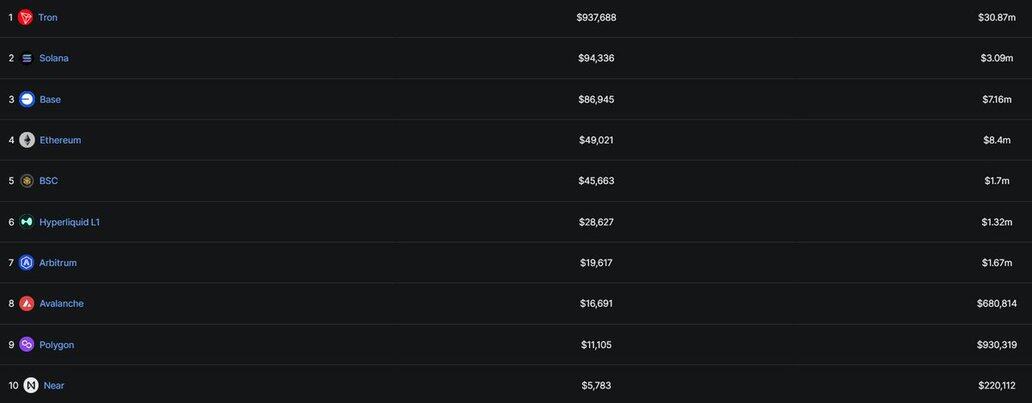The width and height of the screenshot is (1032, 403).
Task: Click the Base chain logo icon
Action: (x=27, y=99)
